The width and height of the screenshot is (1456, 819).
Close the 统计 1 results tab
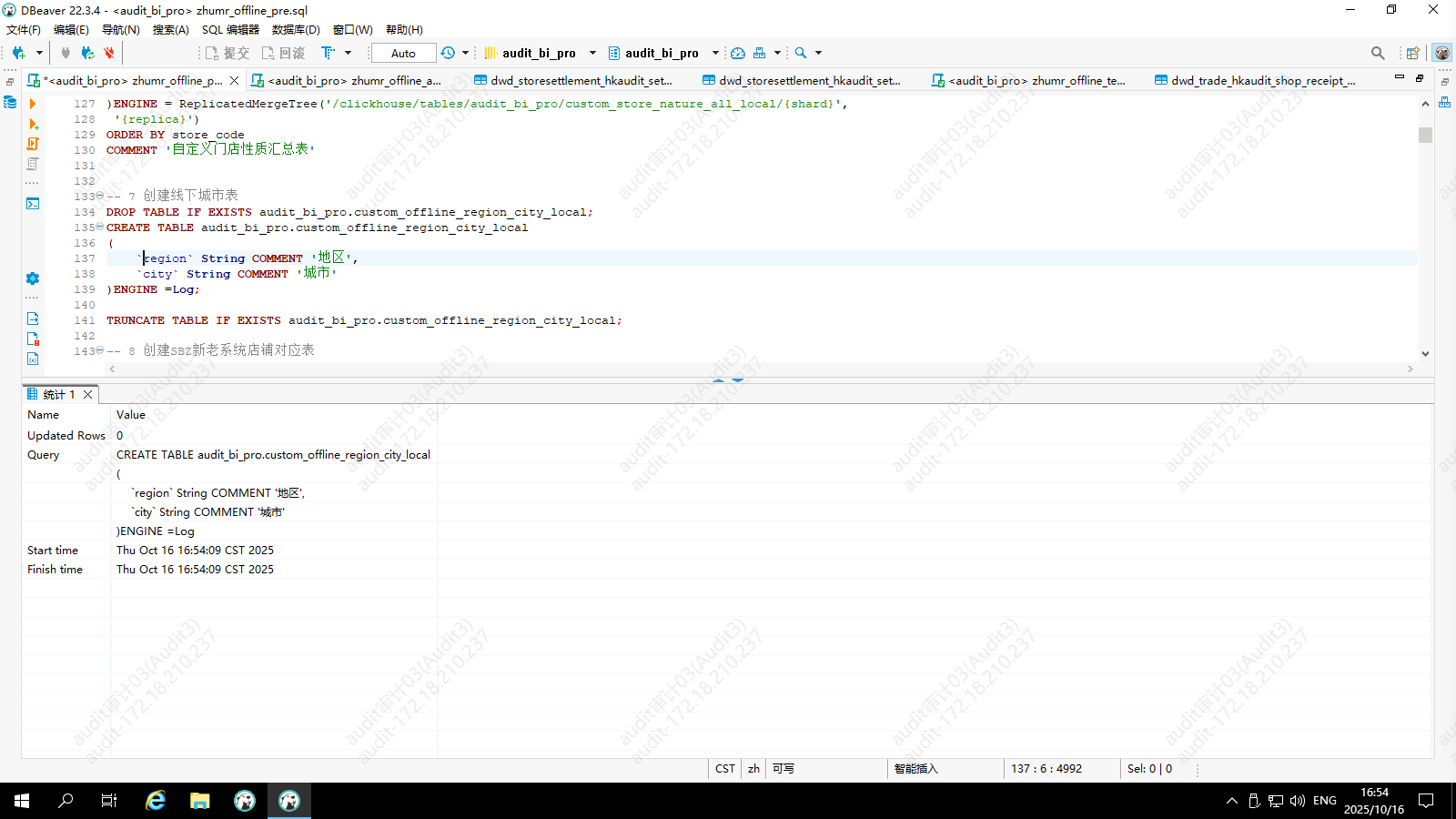pos(88,394)
